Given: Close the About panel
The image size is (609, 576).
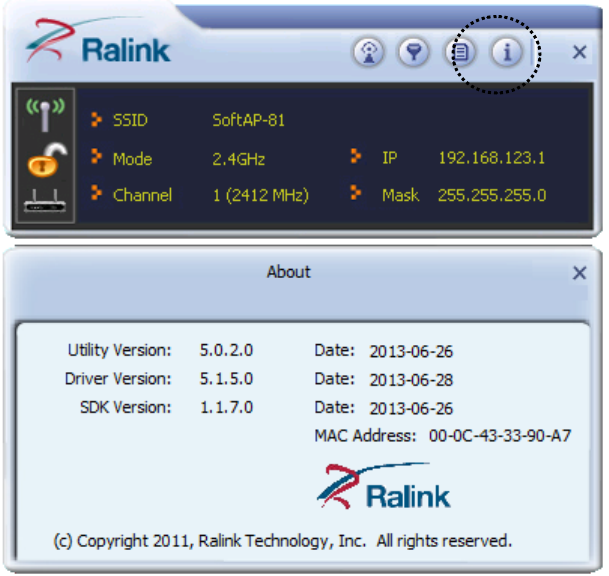Looking at the screenshot, I should (x=579, y=273).
